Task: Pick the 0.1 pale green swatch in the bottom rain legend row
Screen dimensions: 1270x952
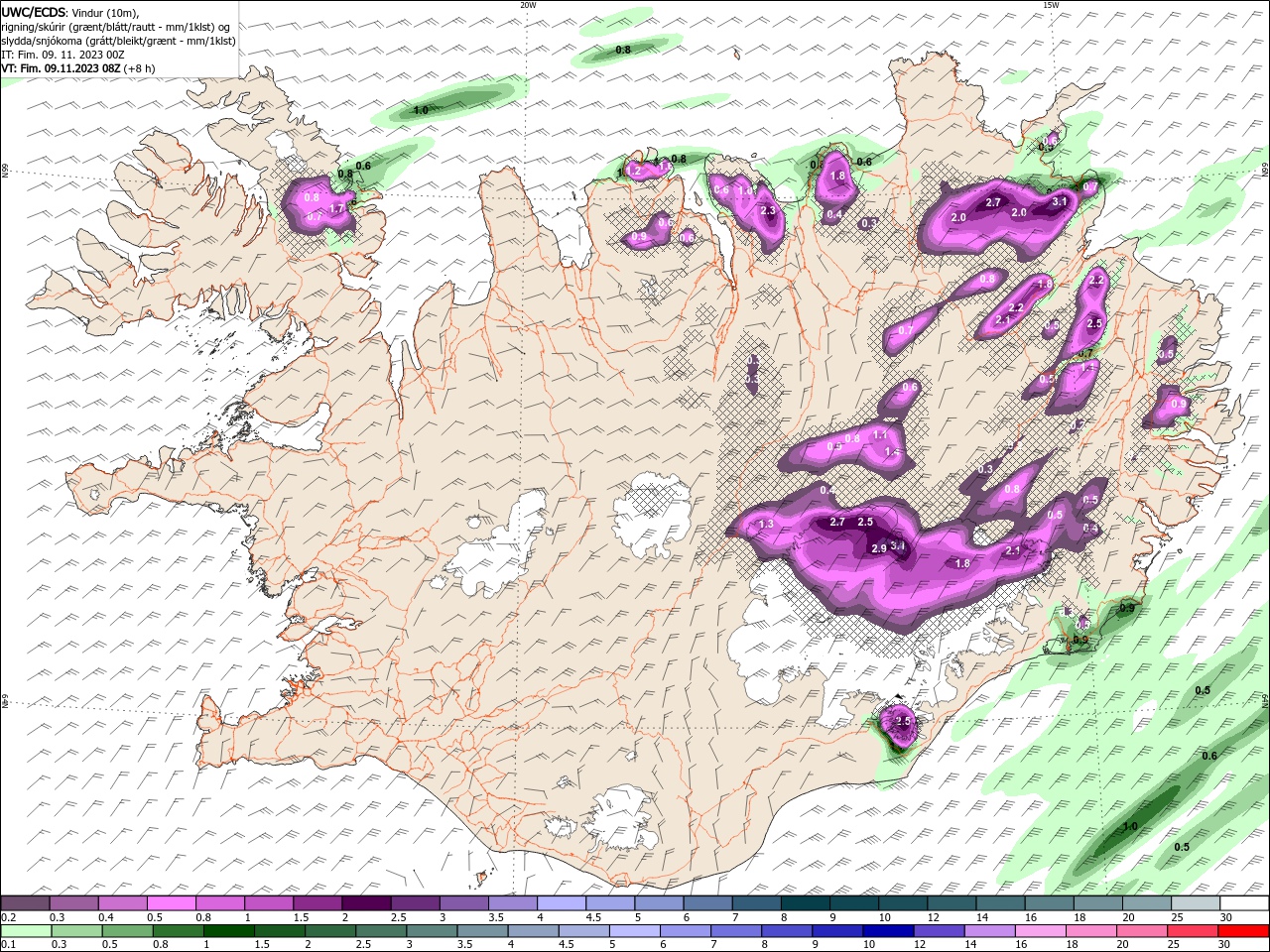Action: pyautogui.click(x=26, y=931)
